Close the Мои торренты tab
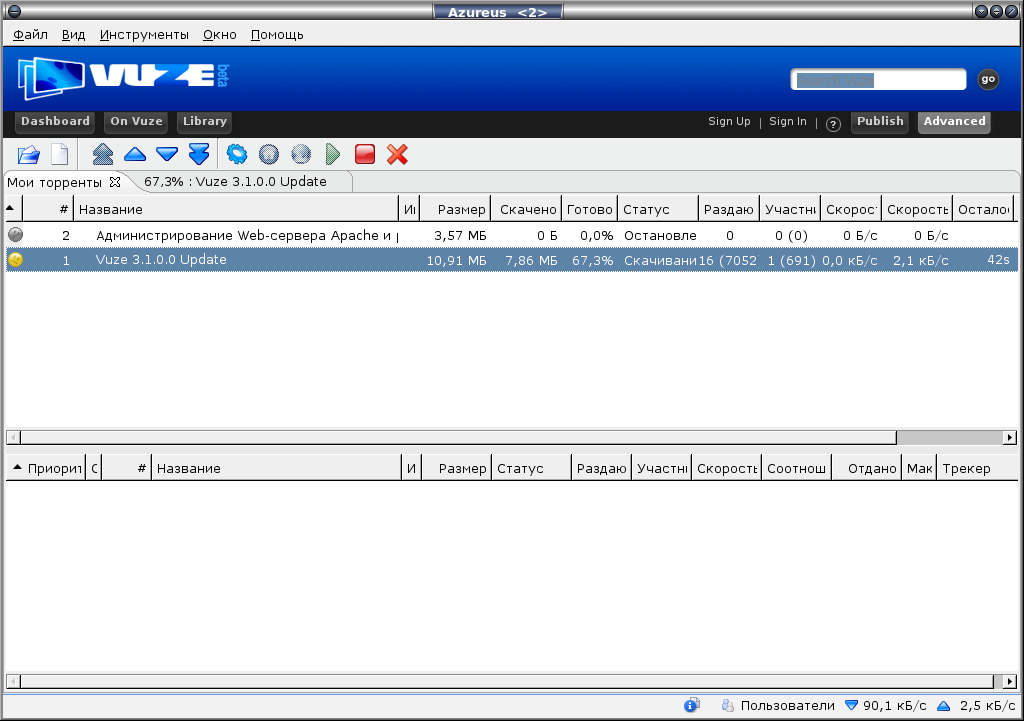1024x721 pixels. (x=115, y=182)
